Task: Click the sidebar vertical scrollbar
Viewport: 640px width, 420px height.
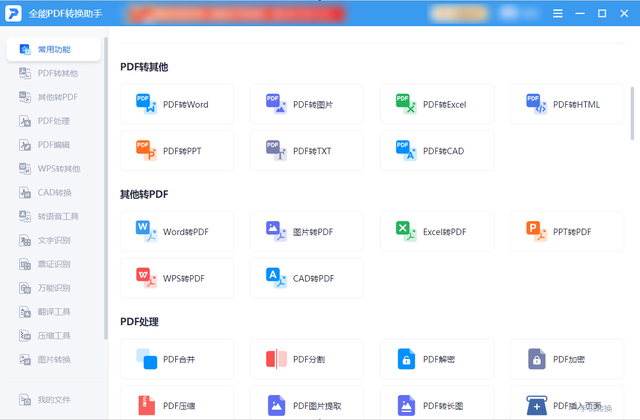Action: click(x=106, y=189)
